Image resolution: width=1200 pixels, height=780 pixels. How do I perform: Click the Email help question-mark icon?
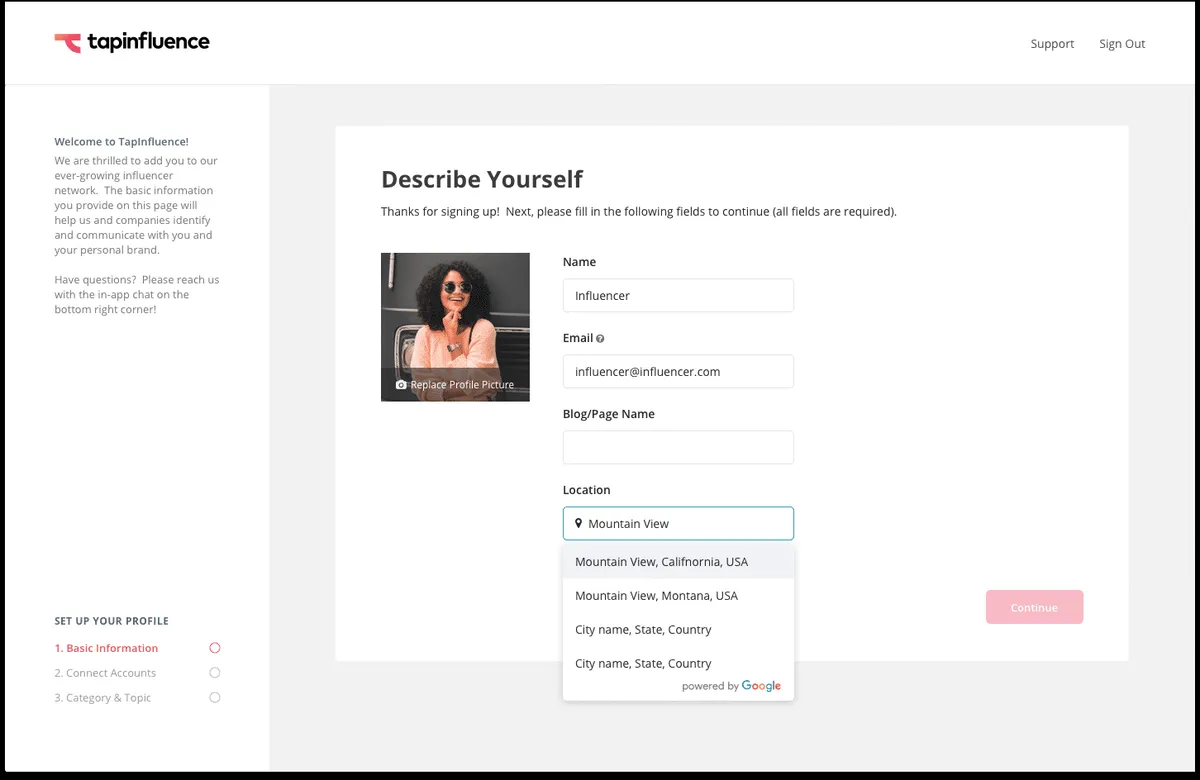(600, 338)
